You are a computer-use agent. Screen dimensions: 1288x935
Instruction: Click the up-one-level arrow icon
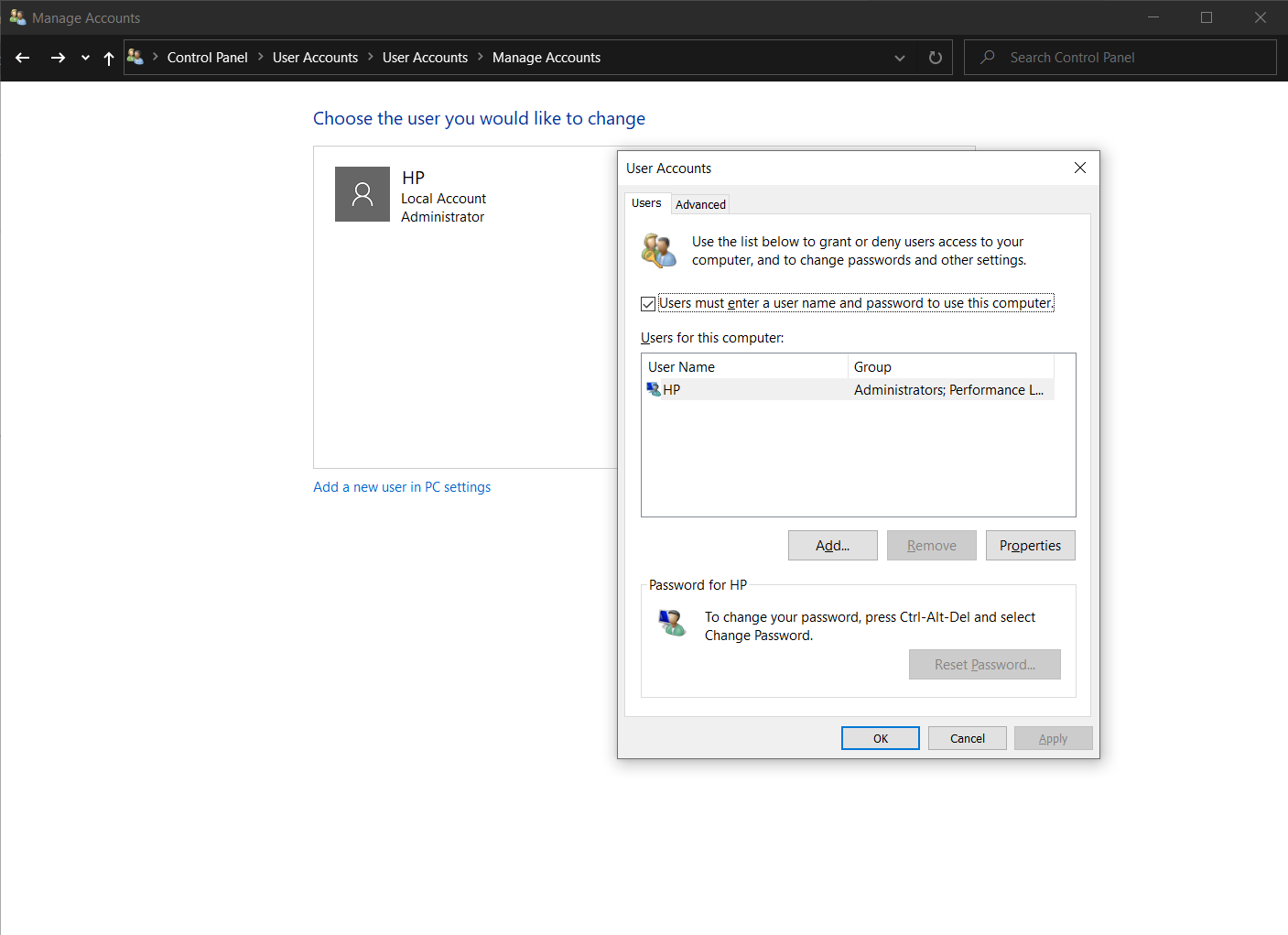[x=108, y=57]
